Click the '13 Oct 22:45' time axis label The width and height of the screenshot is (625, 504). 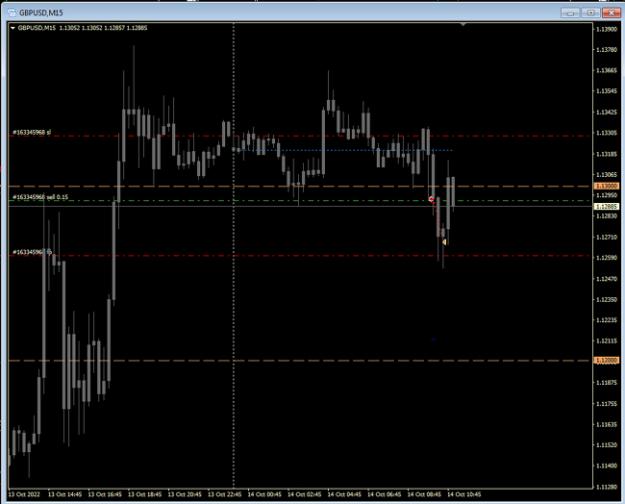pyautogui.click(x=224, y=494)
